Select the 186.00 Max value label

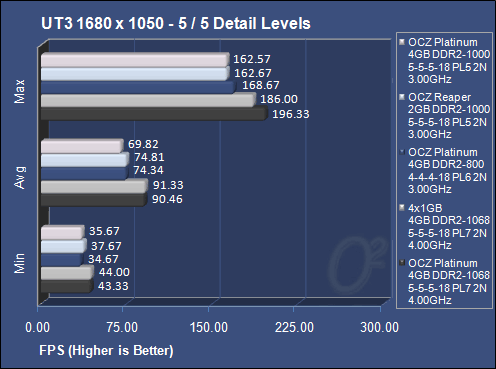pos(279,99)
